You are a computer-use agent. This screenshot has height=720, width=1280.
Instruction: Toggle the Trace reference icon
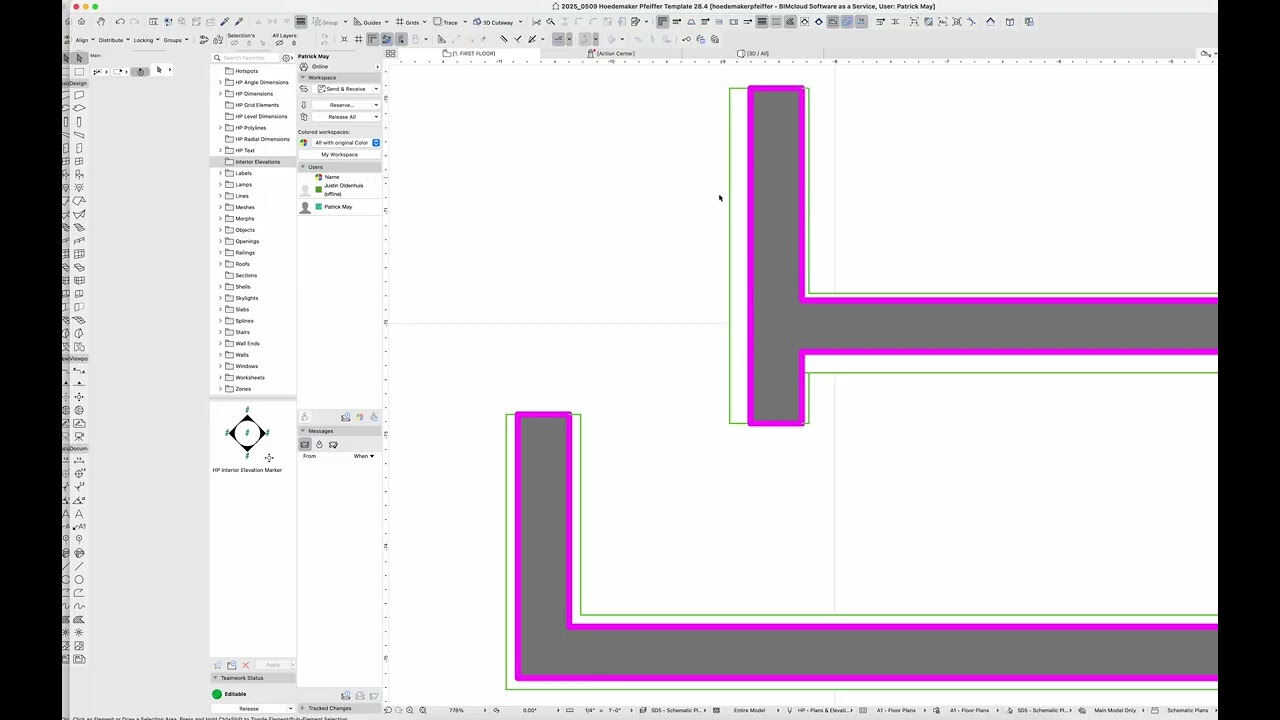[438, 21]
